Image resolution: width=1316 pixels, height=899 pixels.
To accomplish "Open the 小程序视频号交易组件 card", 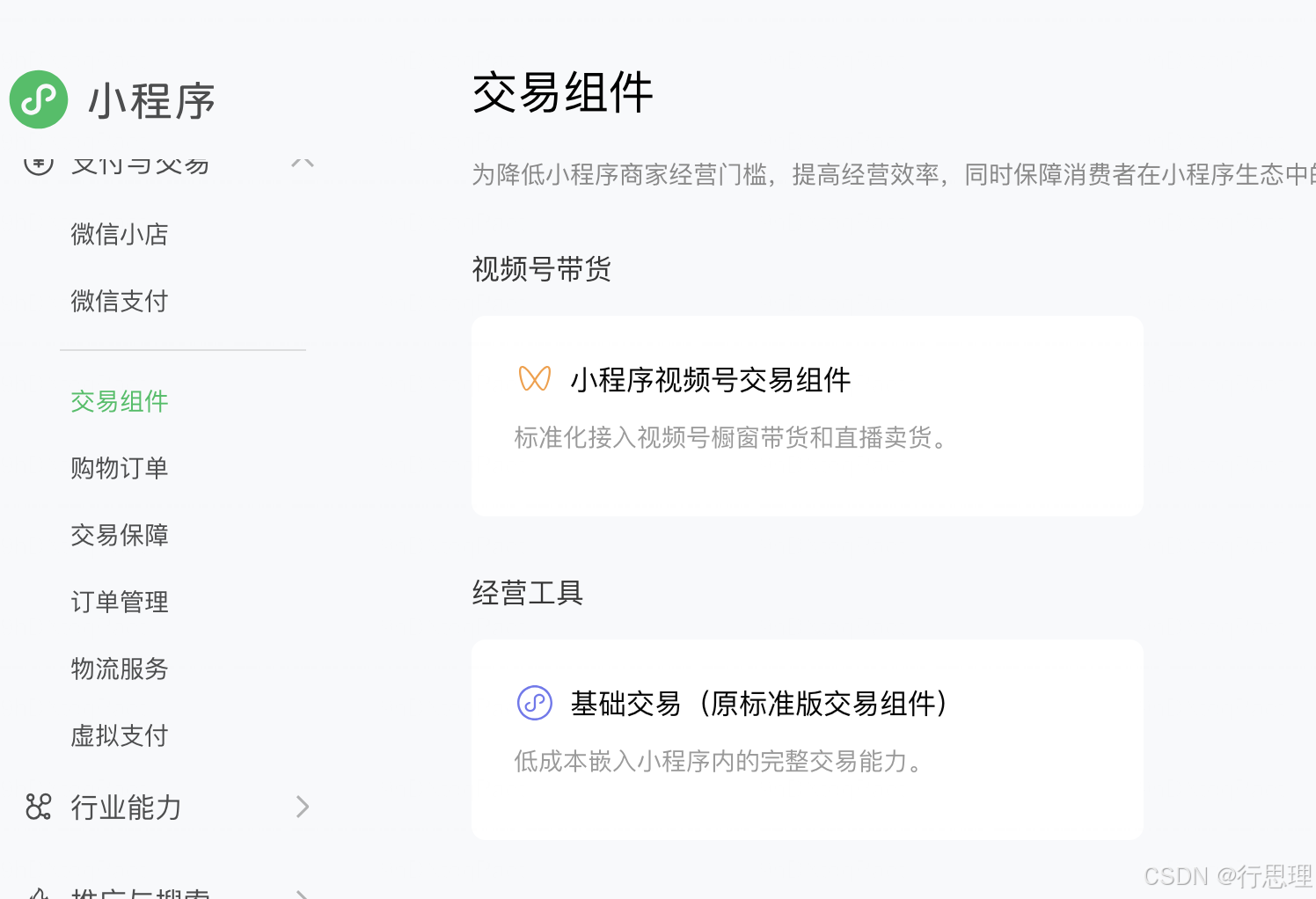I will 807,415.
